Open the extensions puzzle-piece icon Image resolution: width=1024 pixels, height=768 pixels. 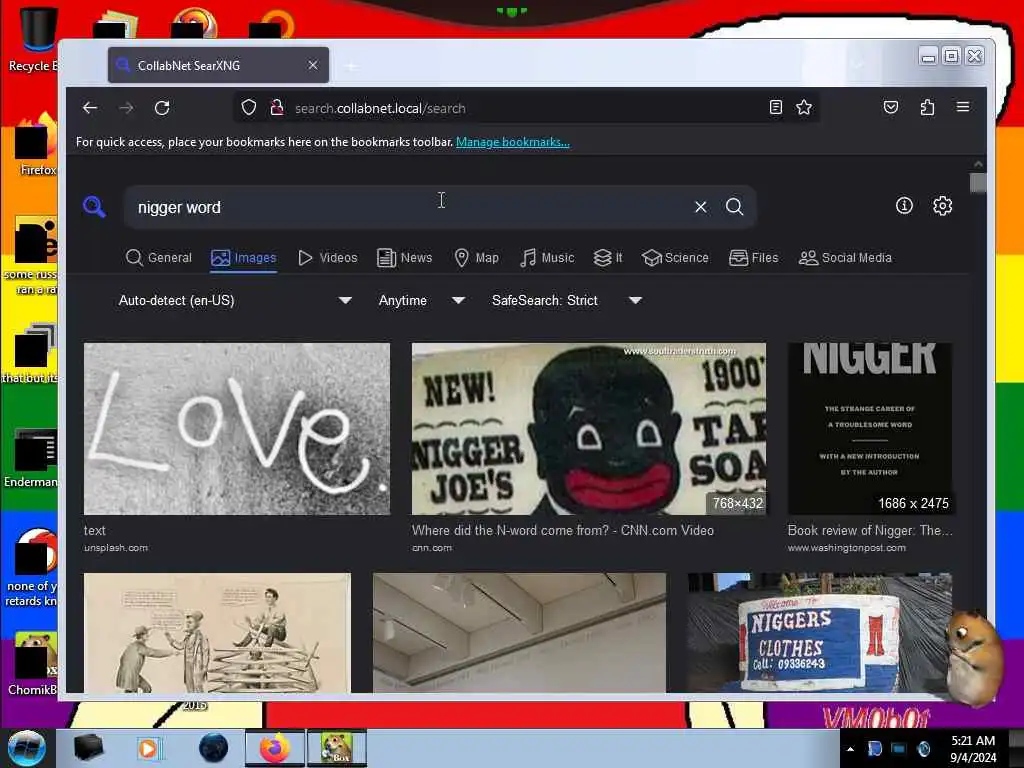click(927, 107)
